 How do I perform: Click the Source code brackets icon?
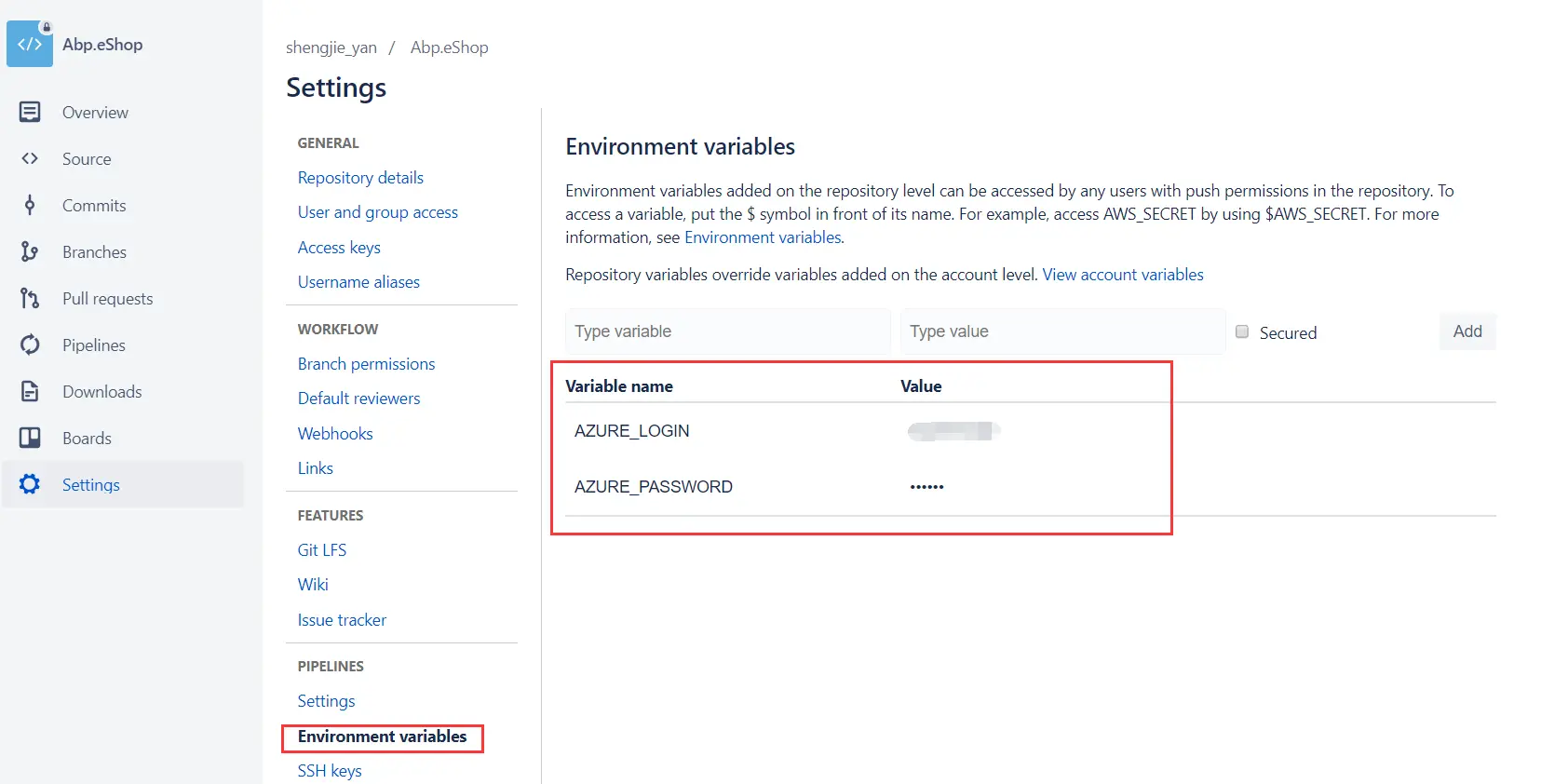[30, 158]
